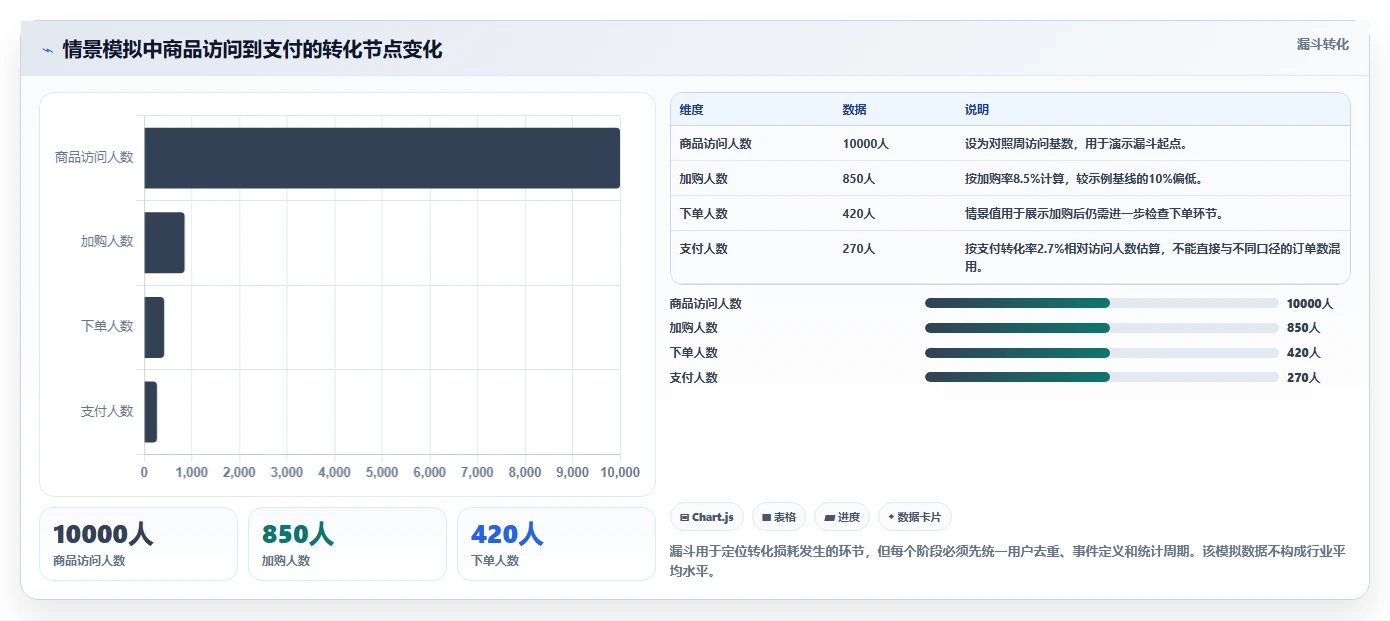Viewport: 1390px width, 621px height.
Task: Click the description starting 按支付转化率2.7%
Action: [x=1152, y=258]
